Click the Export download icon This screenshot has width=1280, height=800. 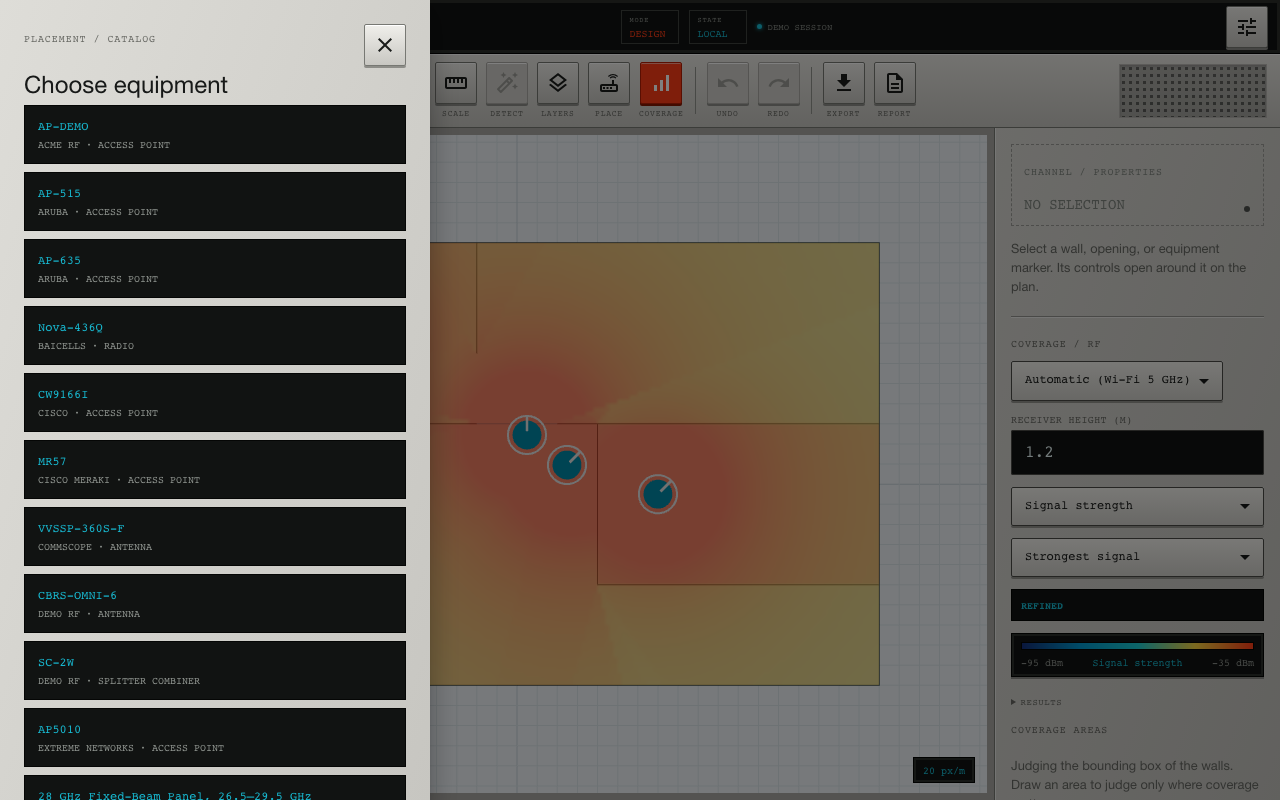(x=844, y=84)
